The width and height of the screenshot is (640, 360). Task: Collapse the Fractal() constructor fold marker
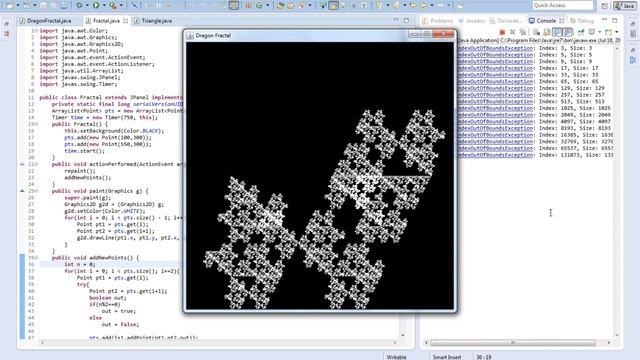coord(37,124)
